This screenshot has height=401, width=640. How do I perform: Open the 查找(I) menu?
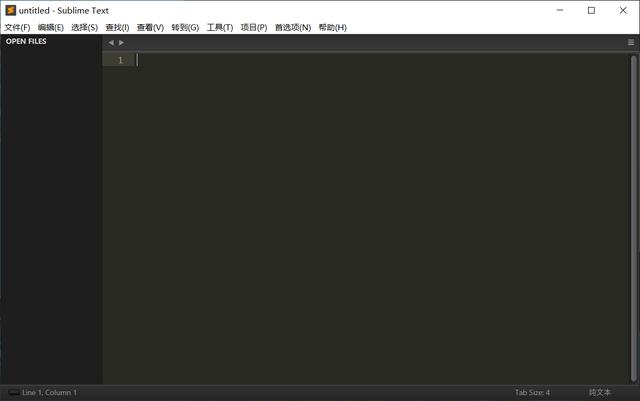117,27
